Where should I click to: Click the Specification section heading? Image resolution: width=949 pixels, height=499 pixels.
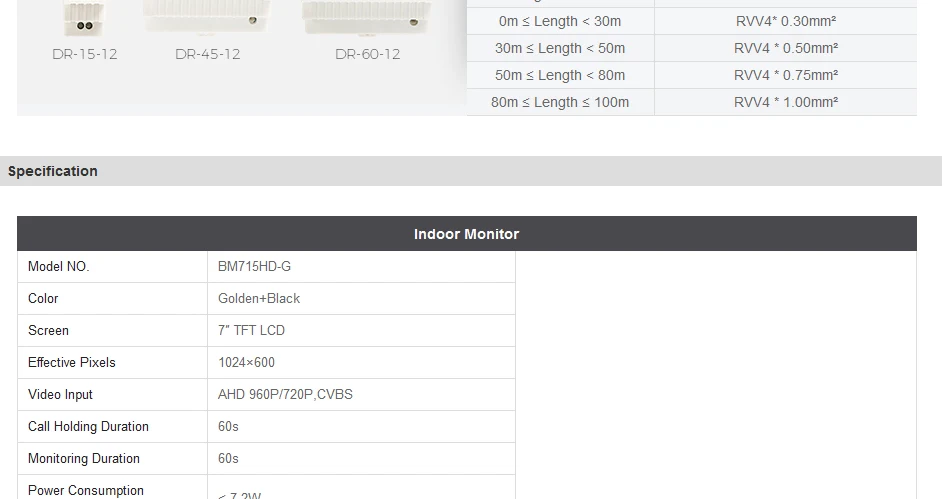(x=53, y=171)
